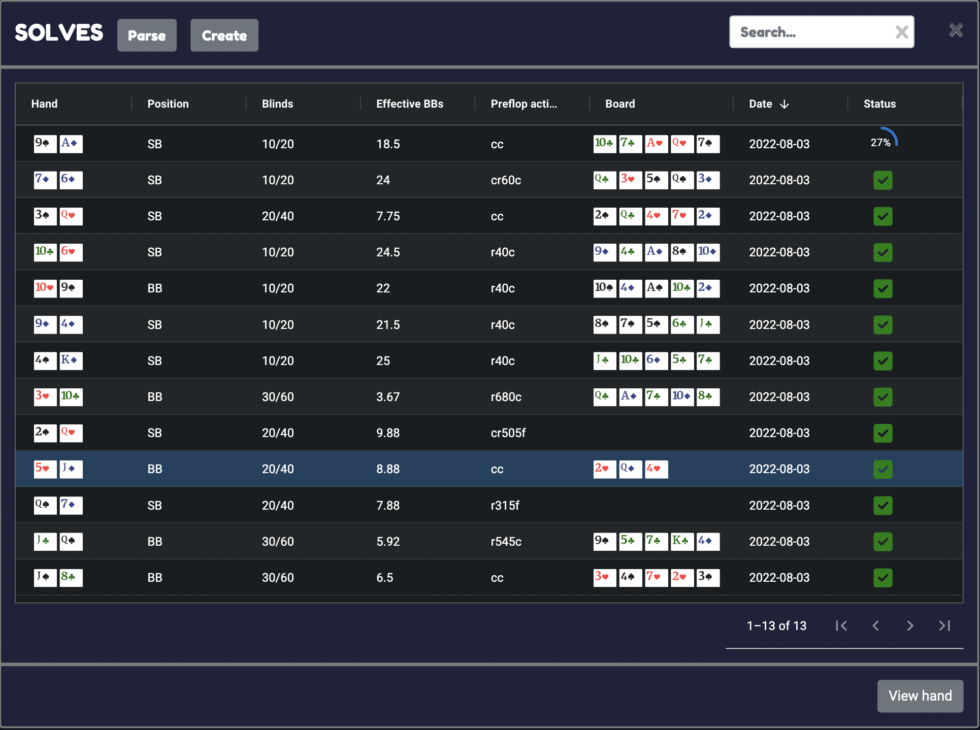
Task: Click the King of diamonds hand card
Action: (x=71, y=361)
